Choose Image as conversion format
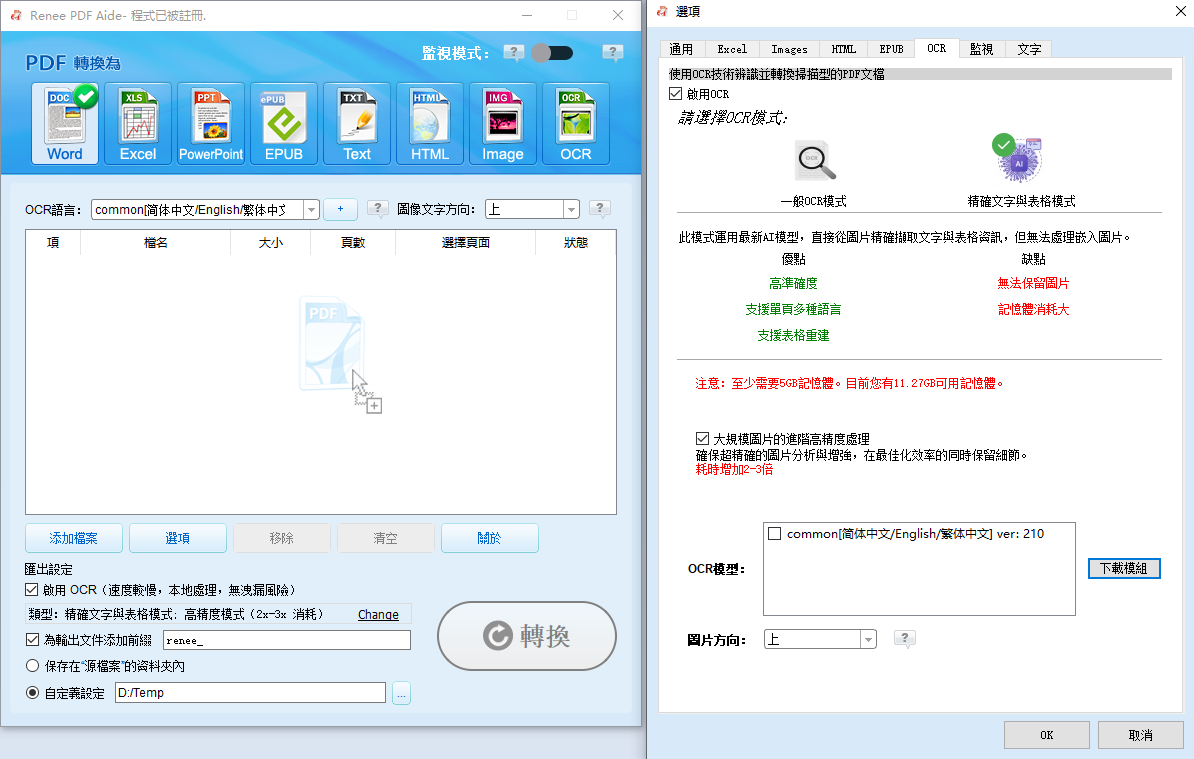1194x759 pixels. [503, 123]
